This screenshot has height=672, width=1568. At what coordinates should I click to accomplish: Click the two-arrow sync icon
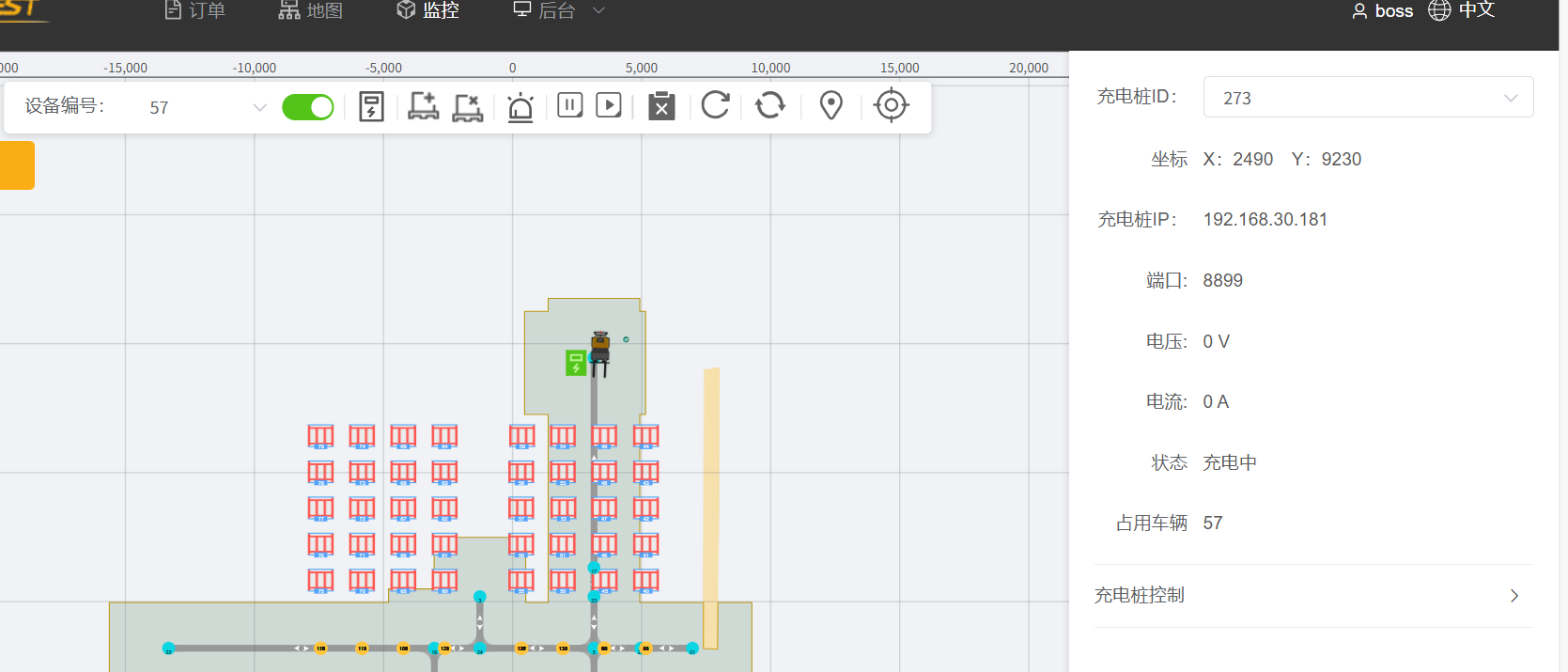click(770, 105)
